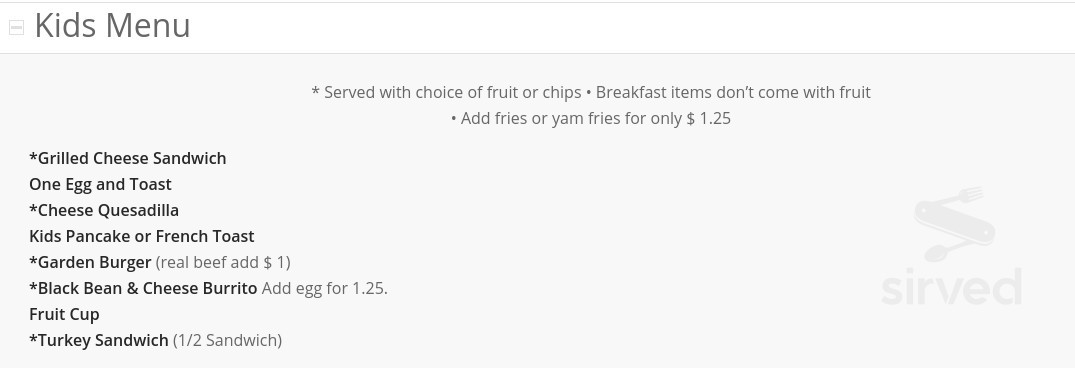Click the breakfast items don't come with fruit text
1075x368 pixels.
click(733, 93)
